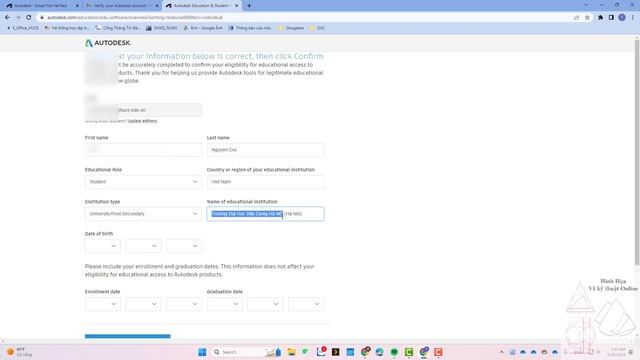Open the Extensions puzzle icon
640x360 pixels.
click(600, 18)
